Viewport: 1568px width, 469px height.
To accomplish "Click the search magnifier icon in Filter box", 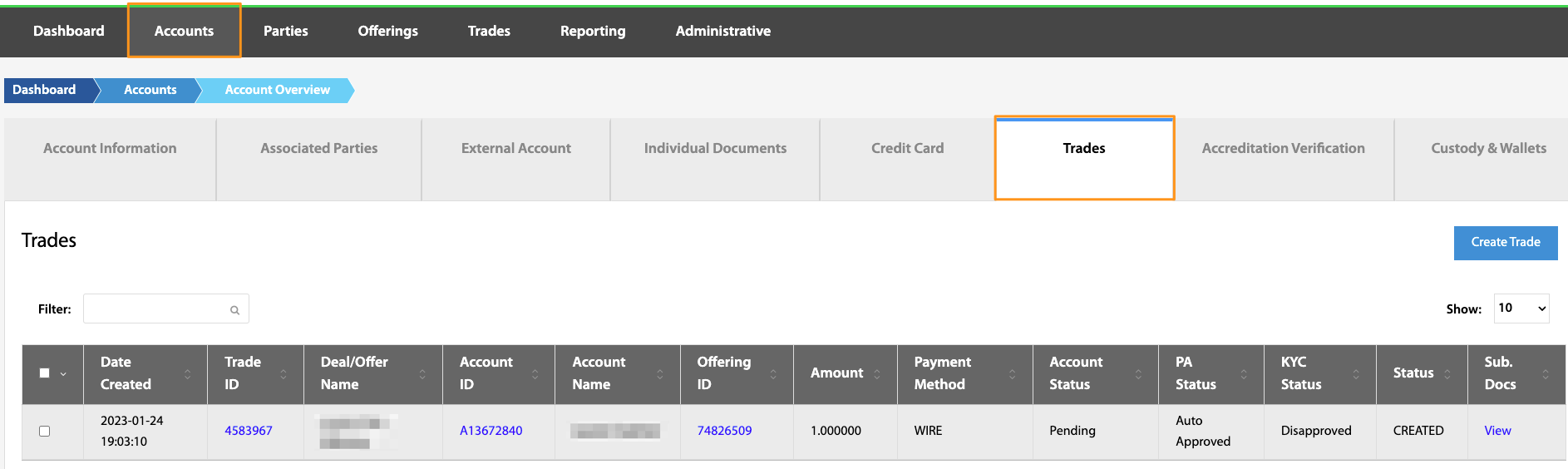I will point(234,310).
